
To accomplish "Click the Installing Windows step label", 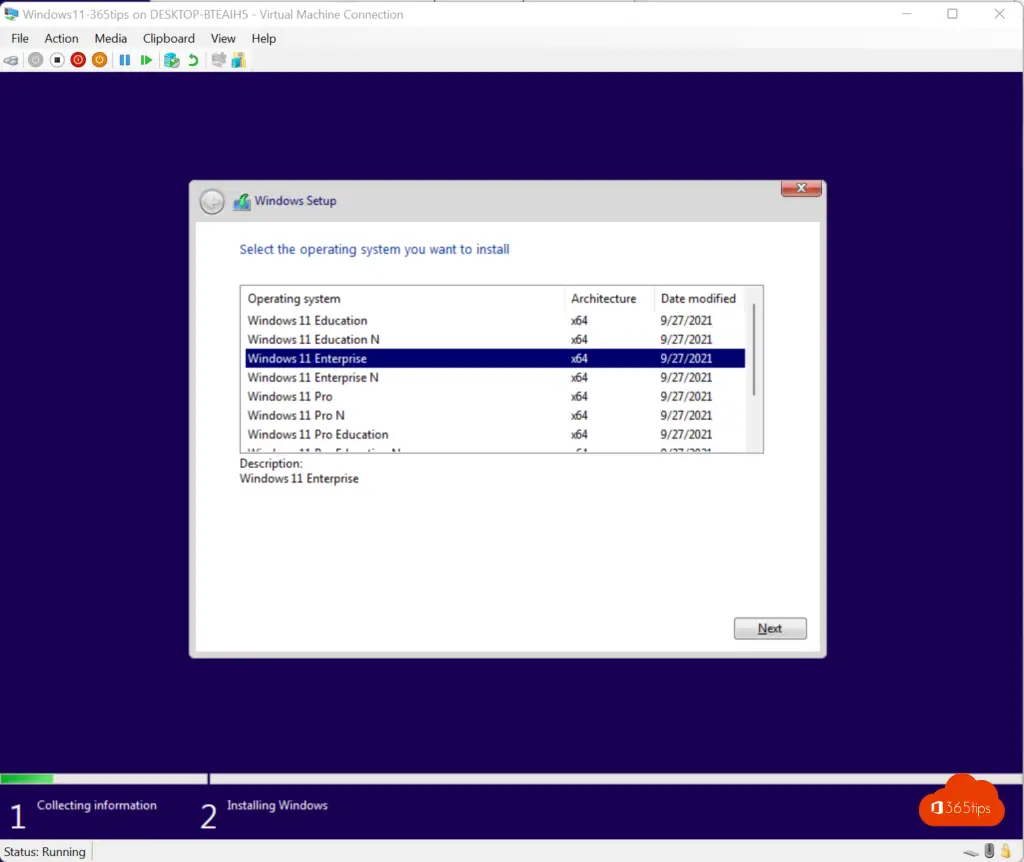I will click(278, 805).
